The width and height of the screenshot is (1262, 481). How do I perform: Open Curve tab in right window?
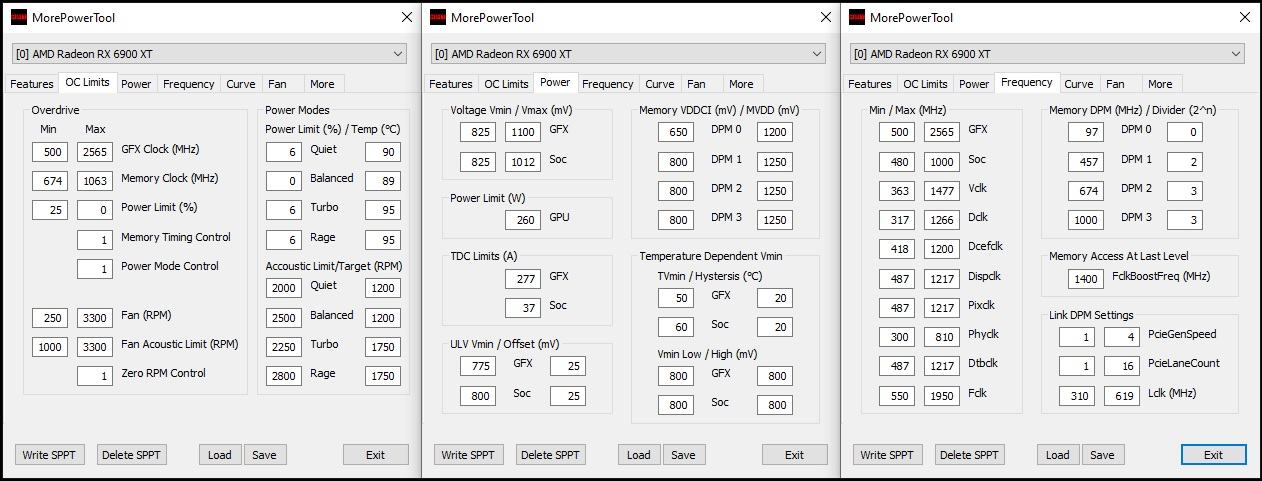pyautogui.click(x=1078, y=84)
